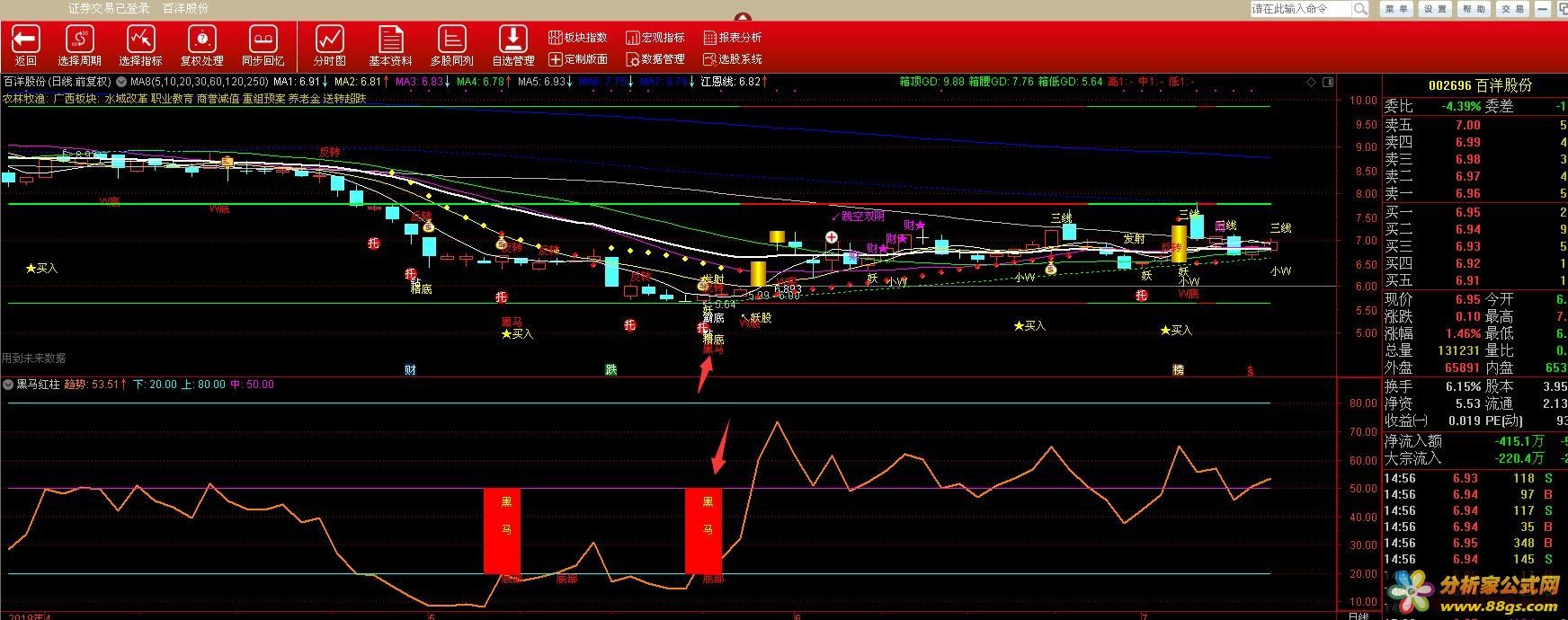Click the 广西板块 sector link
Screen dimensions: 1568x620
[75, 98]
